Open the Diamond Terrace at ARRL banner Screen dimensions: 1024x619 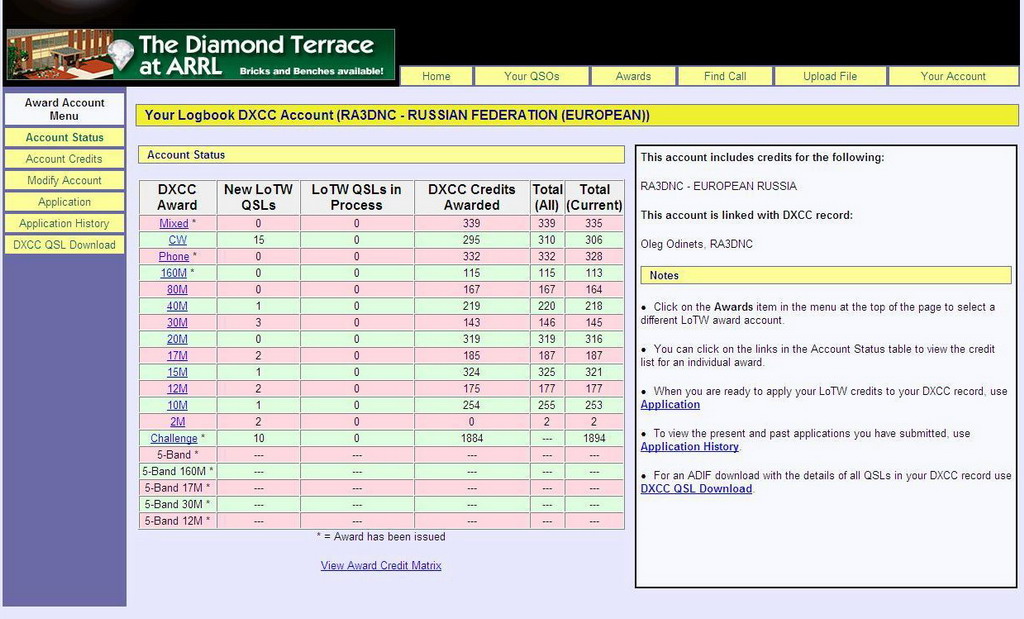200,55
